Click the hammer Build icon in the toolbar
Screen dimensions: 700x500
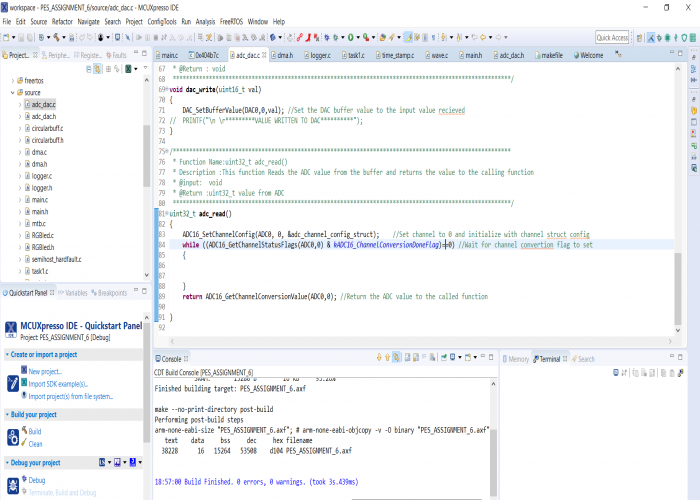[56, 38]
